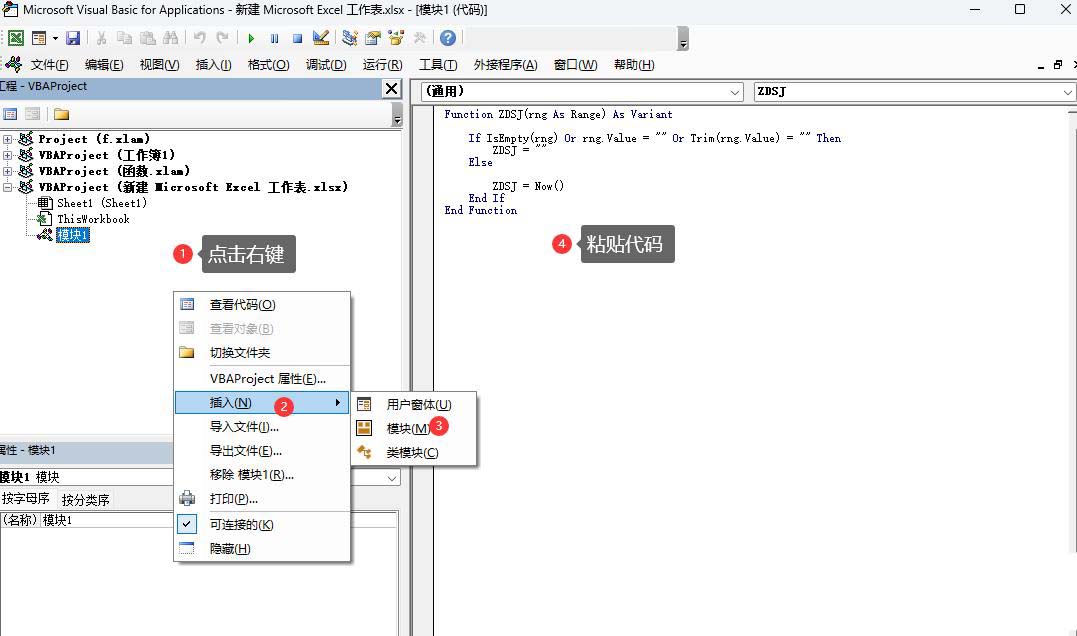
Task: Toggle the 隐藏 option in the context menu
Action: click(229, 548)
